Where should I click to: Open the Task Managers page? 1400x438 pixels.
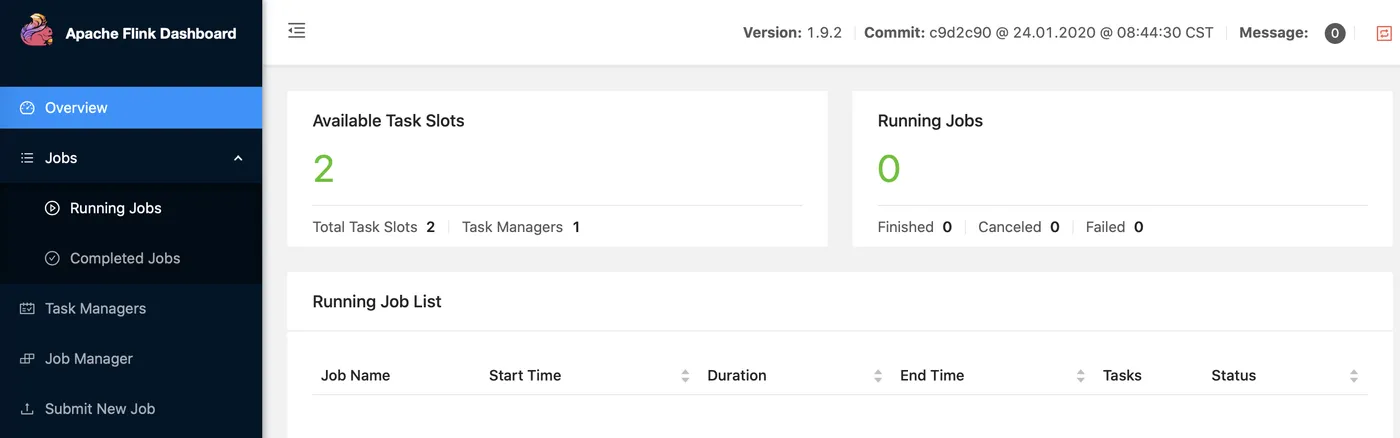tap(95, 308)
